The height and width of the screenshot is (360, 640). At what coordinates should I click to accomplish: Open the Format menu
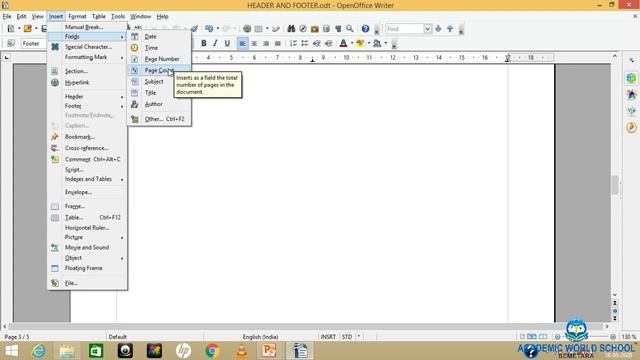coord(77,16)
